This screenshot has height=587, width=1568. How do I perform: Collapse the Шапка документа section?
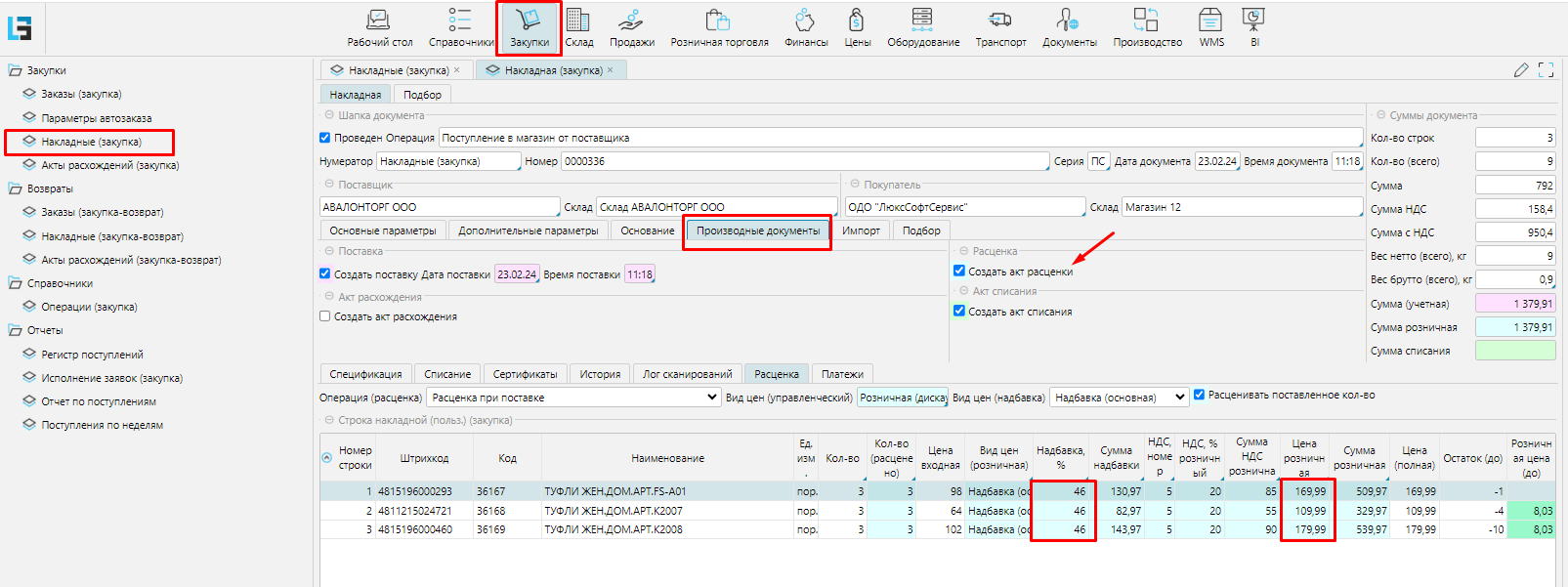pyautogui.click(x=330, y=115)
